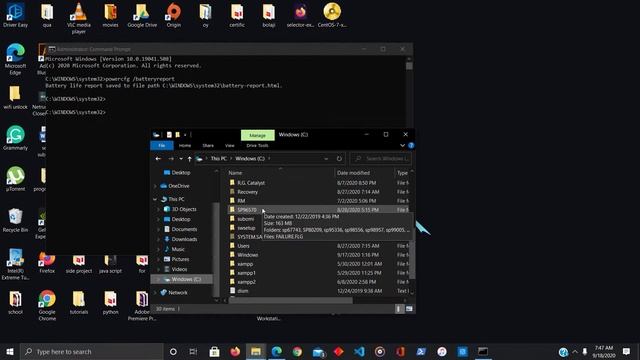
Task: Open the Grammarly desktop shortcut
Action: 16,138
